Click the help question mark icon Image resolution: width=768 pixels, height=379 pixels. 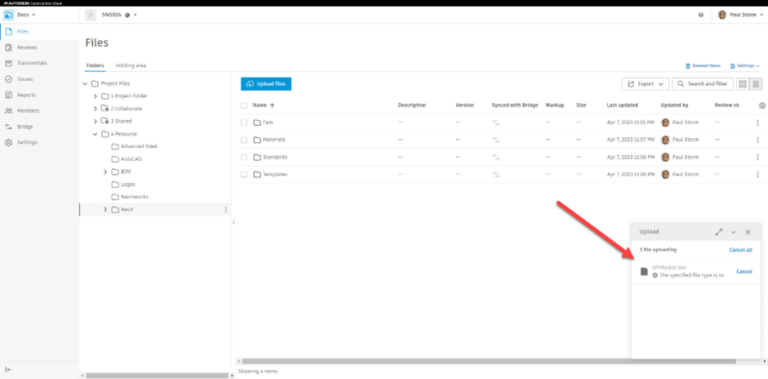[701, 15]
